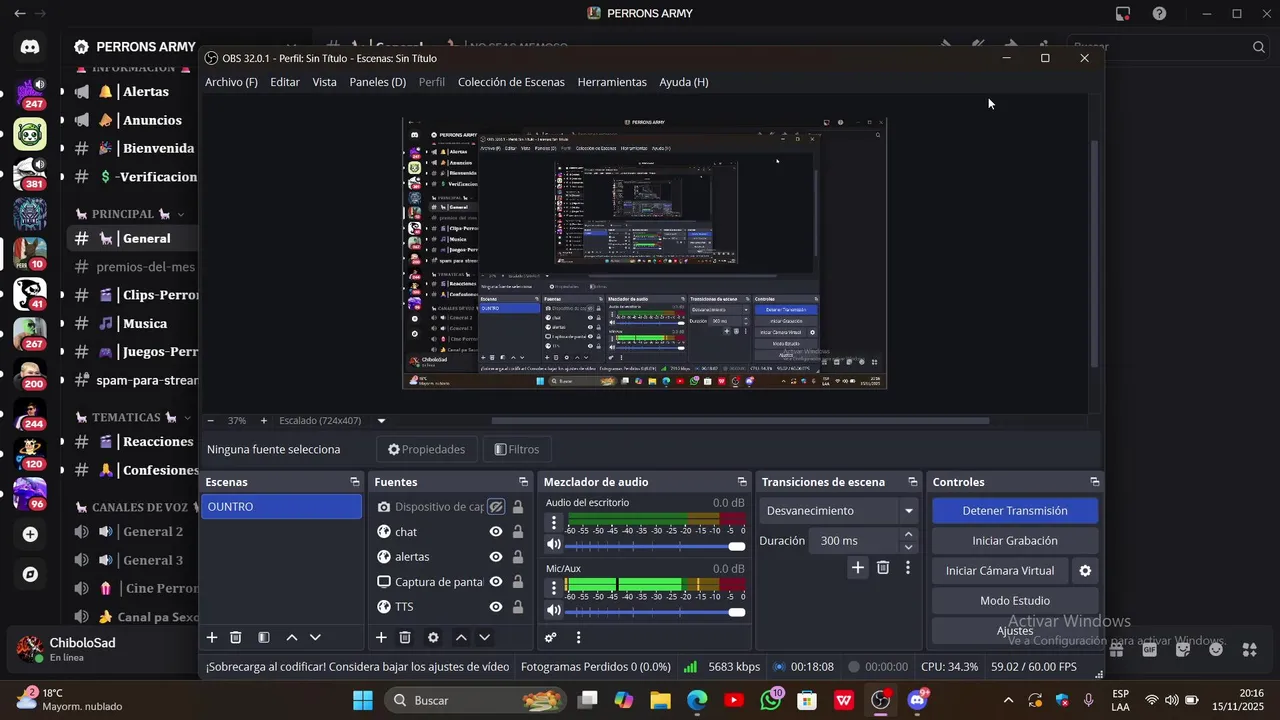This screenshot has width=1280, height=720.
Task: Toggle lock on the chat source
Action: (518, 532)
